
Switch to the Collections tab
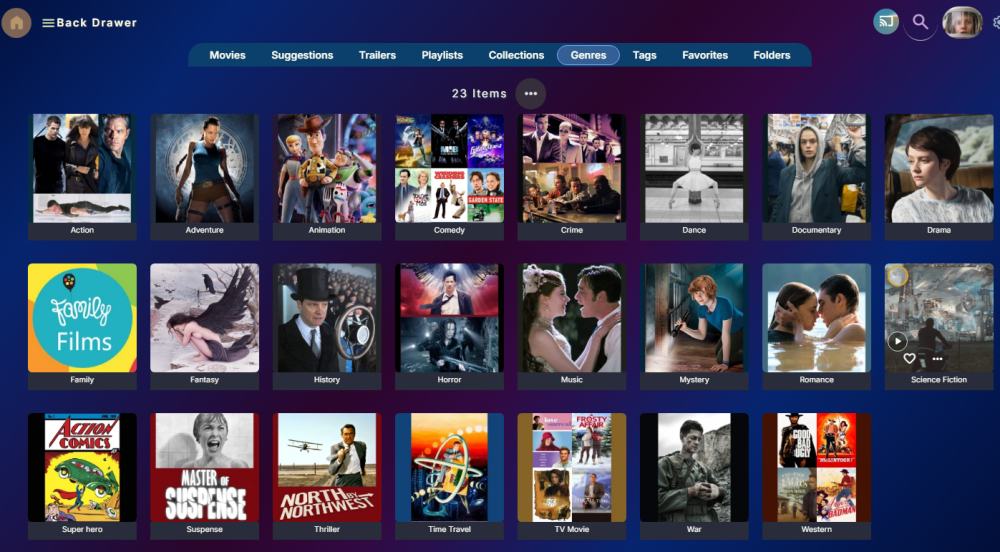pos(517,55)
